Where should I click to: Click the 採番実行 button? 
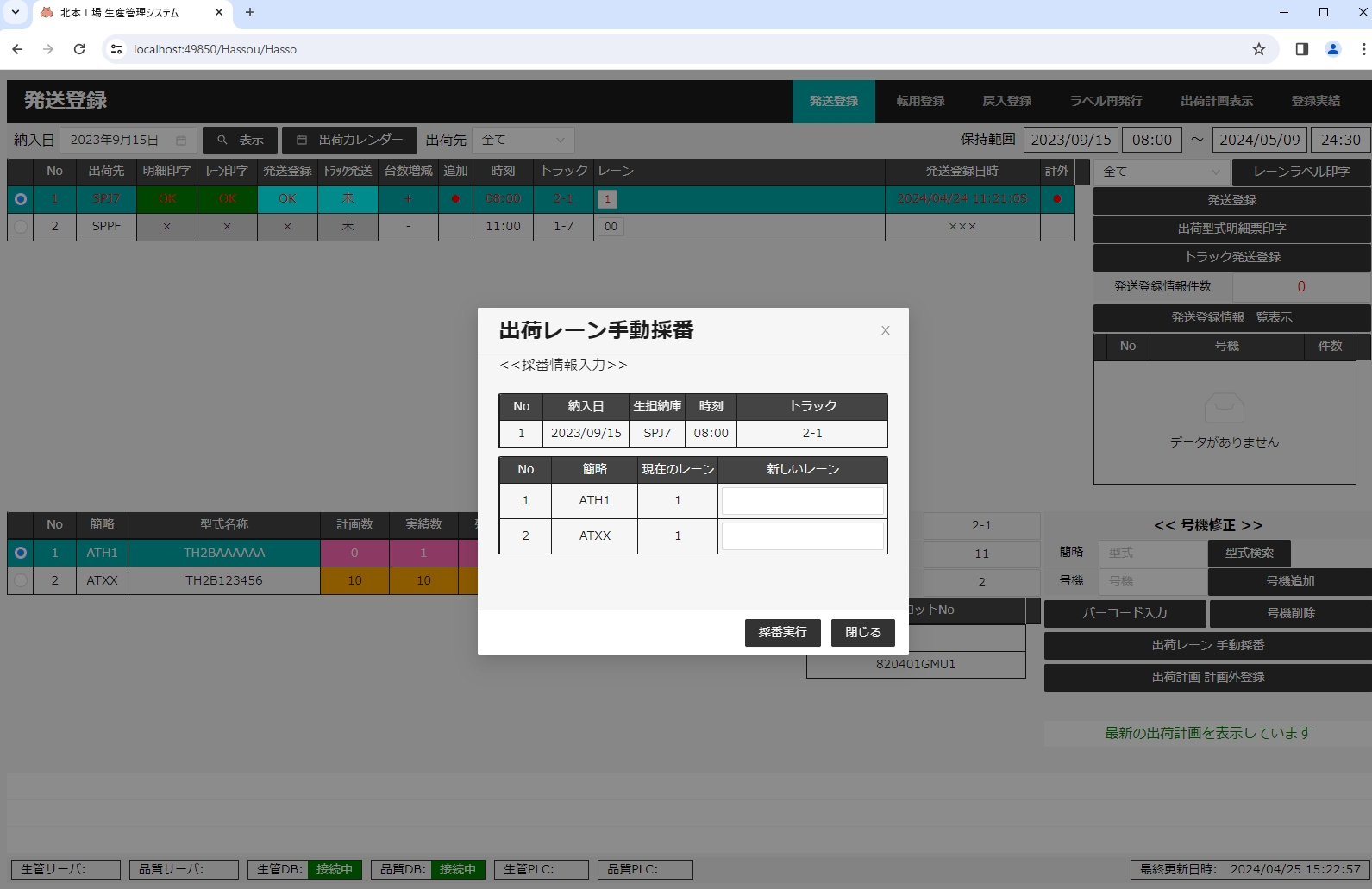coord(783,633)
